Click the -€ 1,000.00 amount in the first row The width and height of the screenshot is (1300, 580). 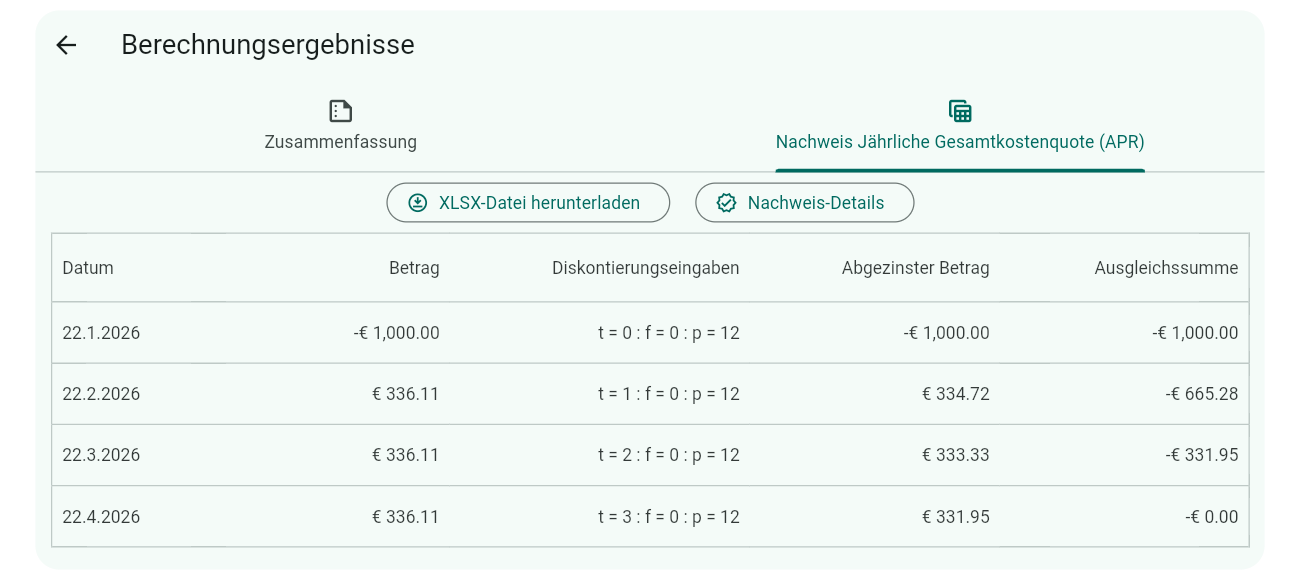coord(399,332)
